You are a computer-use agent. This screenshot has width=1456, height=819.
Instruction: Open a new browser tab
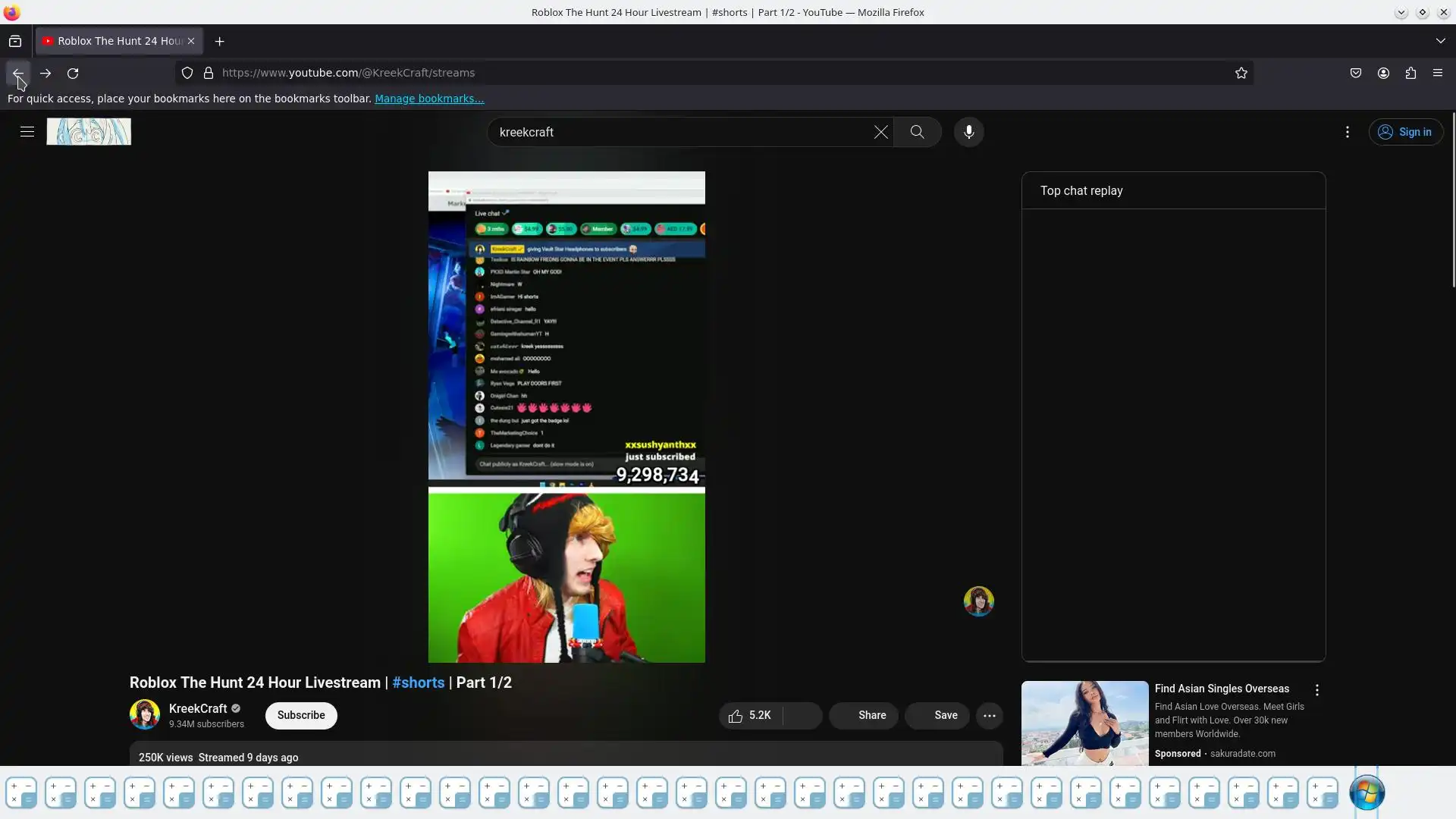(219, 41)
